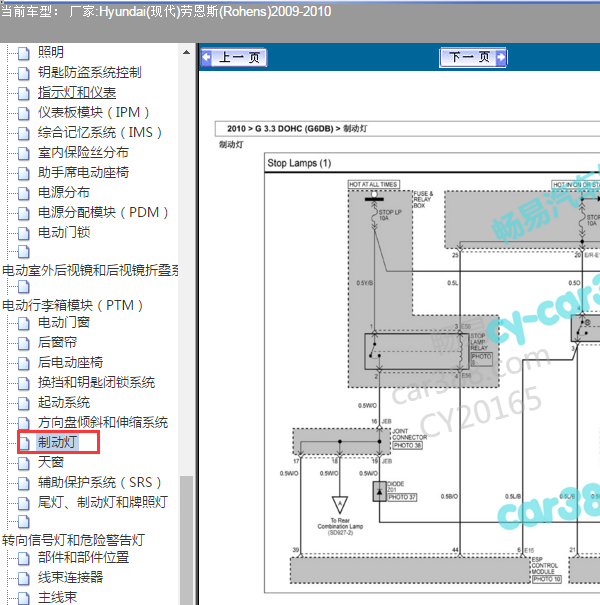The width and height of the screenshot is (600, 605).
Task: Click the page icon beside 尾灯、制动灯和牌照灯
Action: pyautogui.click(x=24, y=504)
